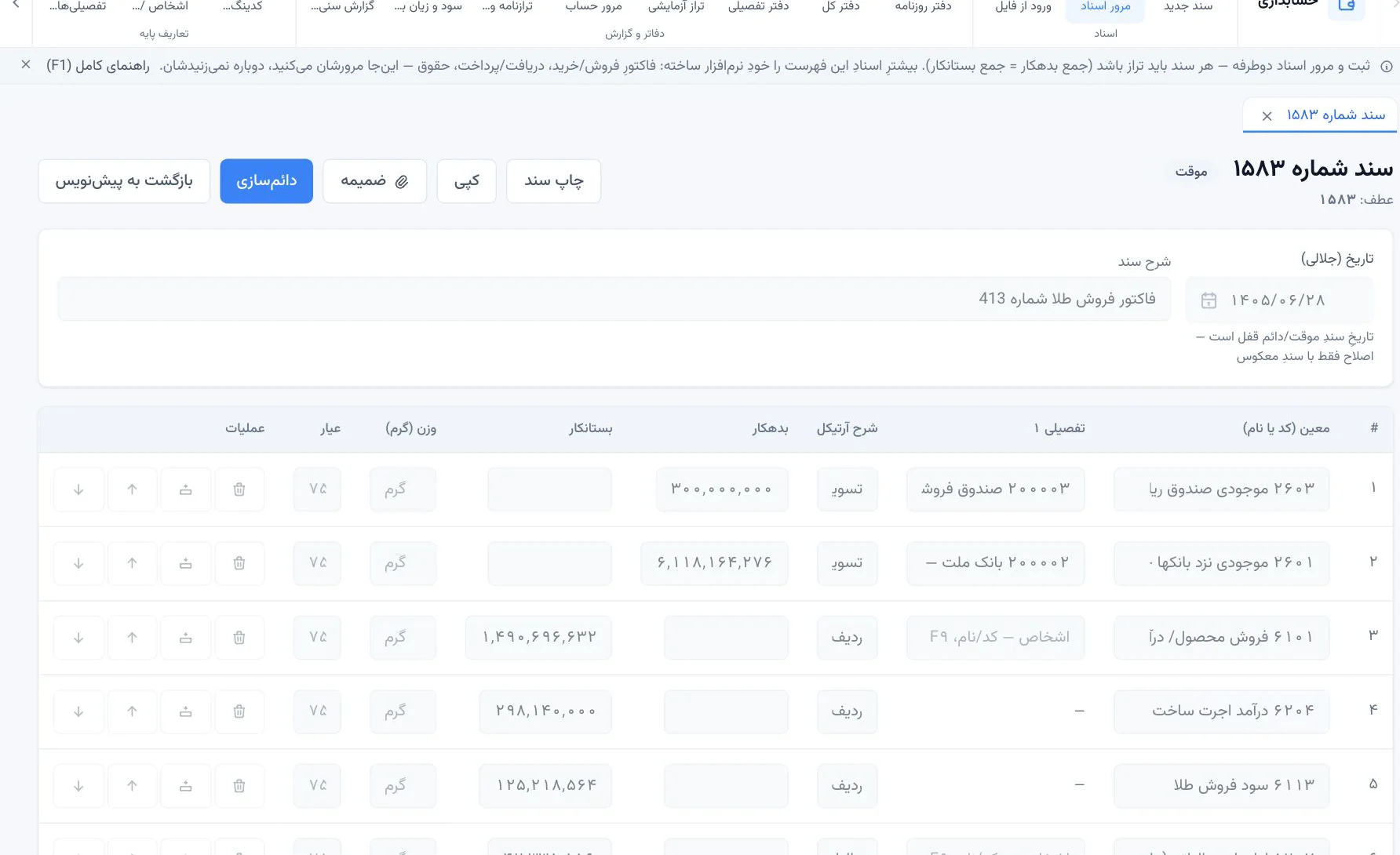The height and width of the screenshot is (855, 1400).
Task: Insert a row below row 2 موجودی نزد بانکها
Action: (x=186, y=563)
